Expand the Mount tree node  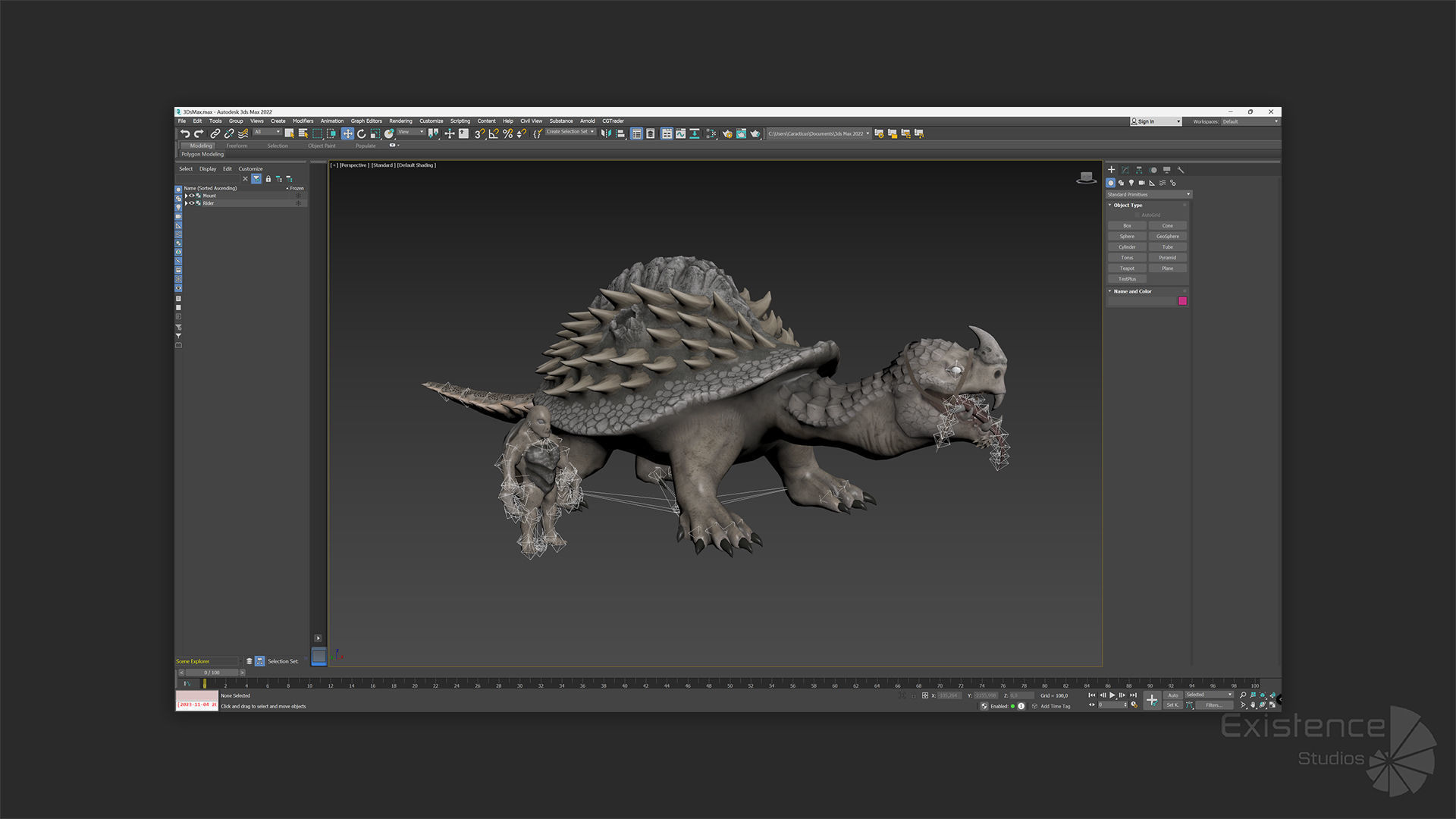[x=186, y=196]
